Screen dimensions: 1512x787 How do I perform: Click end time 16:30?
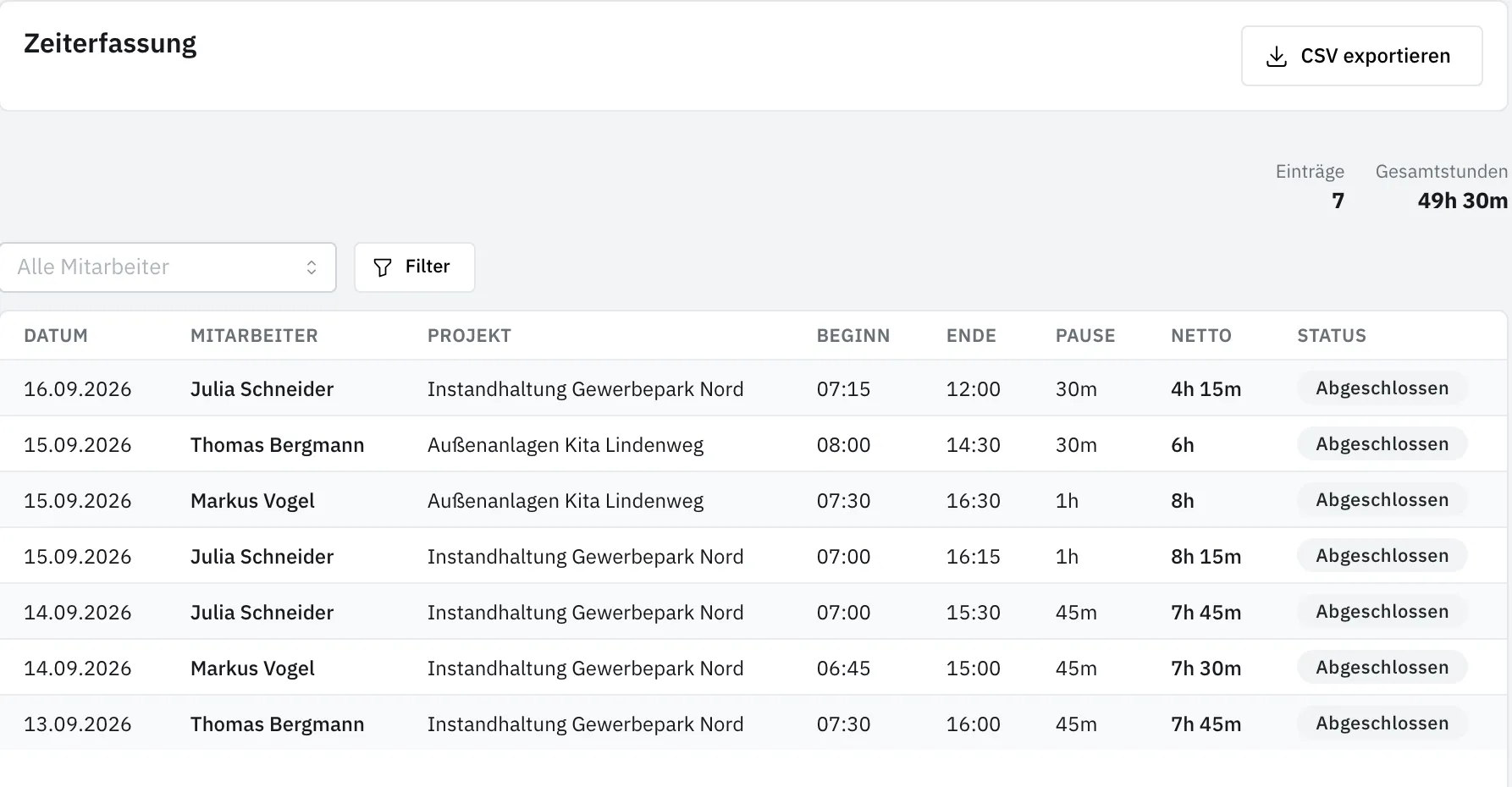click(x=973, y=501)
